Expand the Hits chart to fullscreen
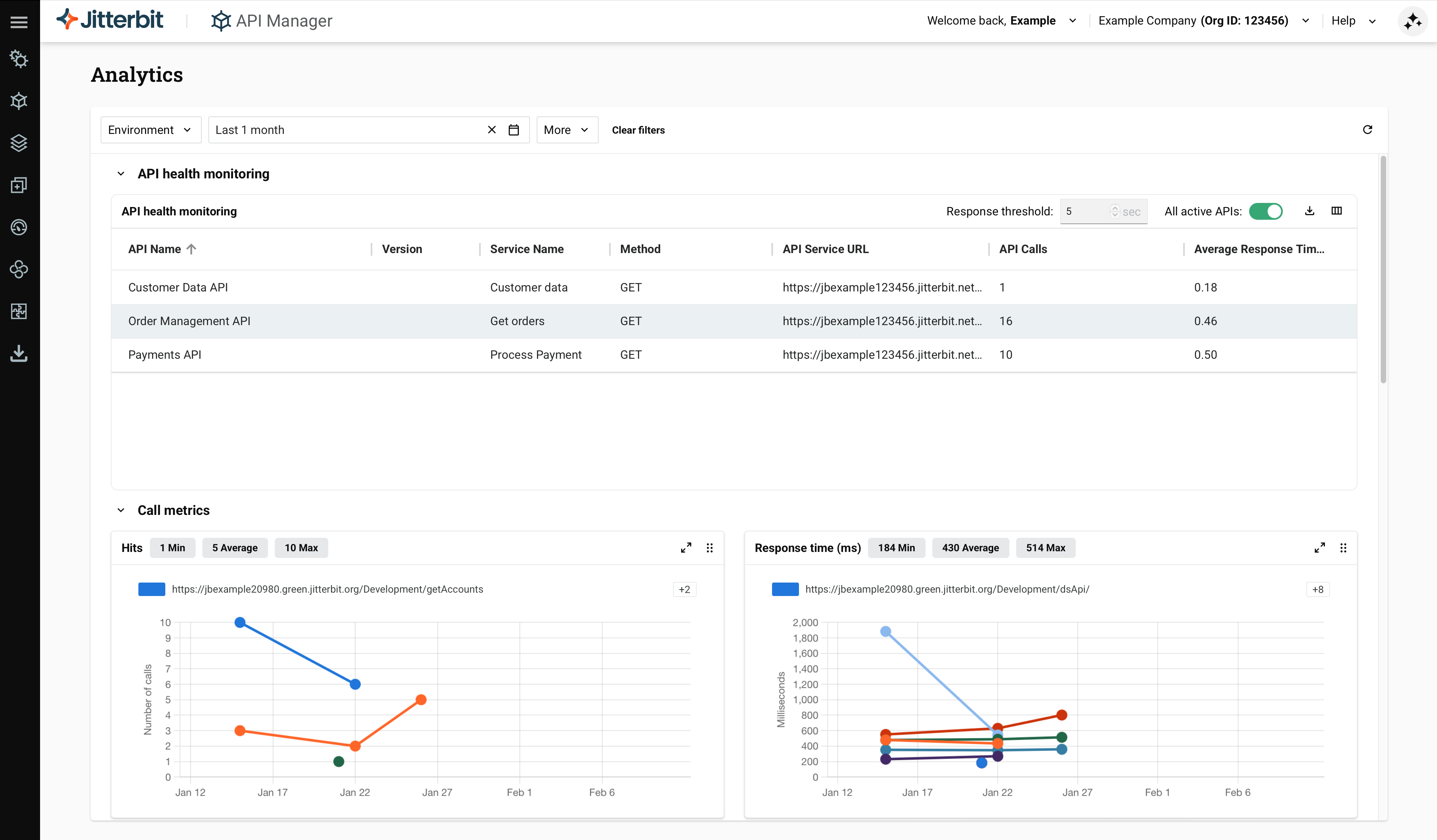This screenshot has width=1437, height=840. [x=686, y=548]
